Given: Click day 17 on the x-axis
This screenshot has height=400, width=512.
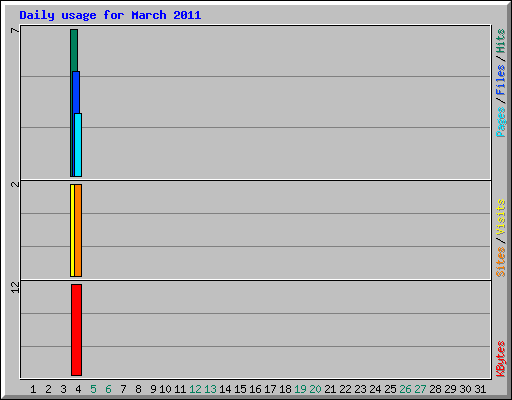Looking at the screenshot, I should pos(270,389).
